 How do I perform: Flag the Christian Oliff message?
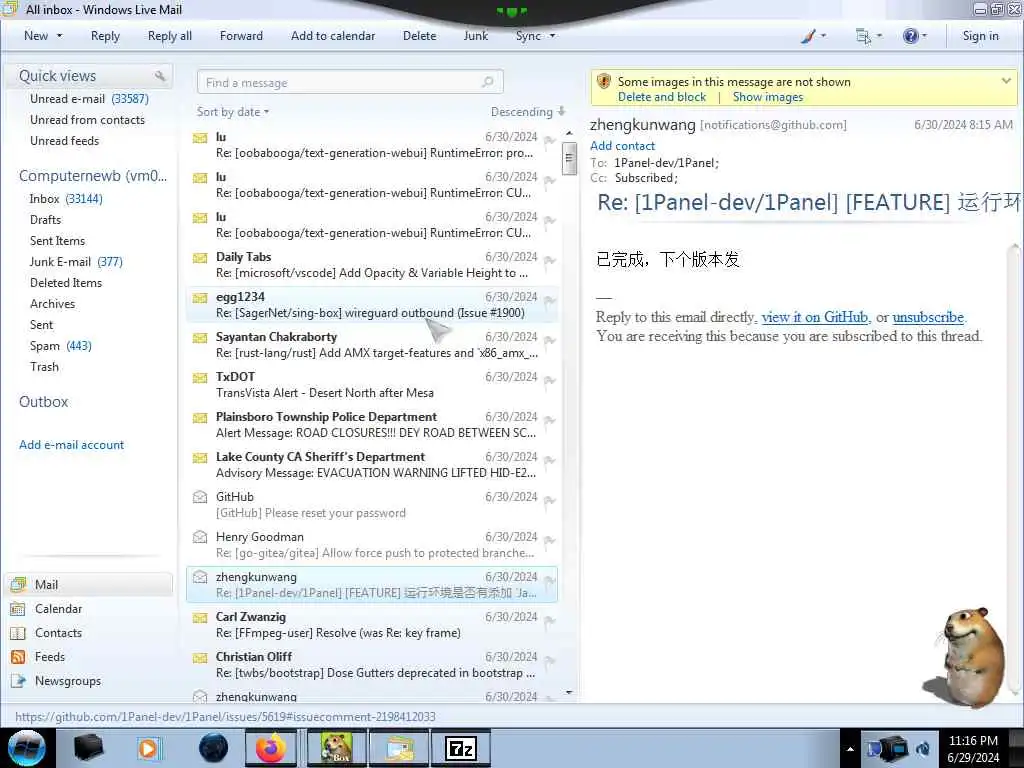pos(550,660)
